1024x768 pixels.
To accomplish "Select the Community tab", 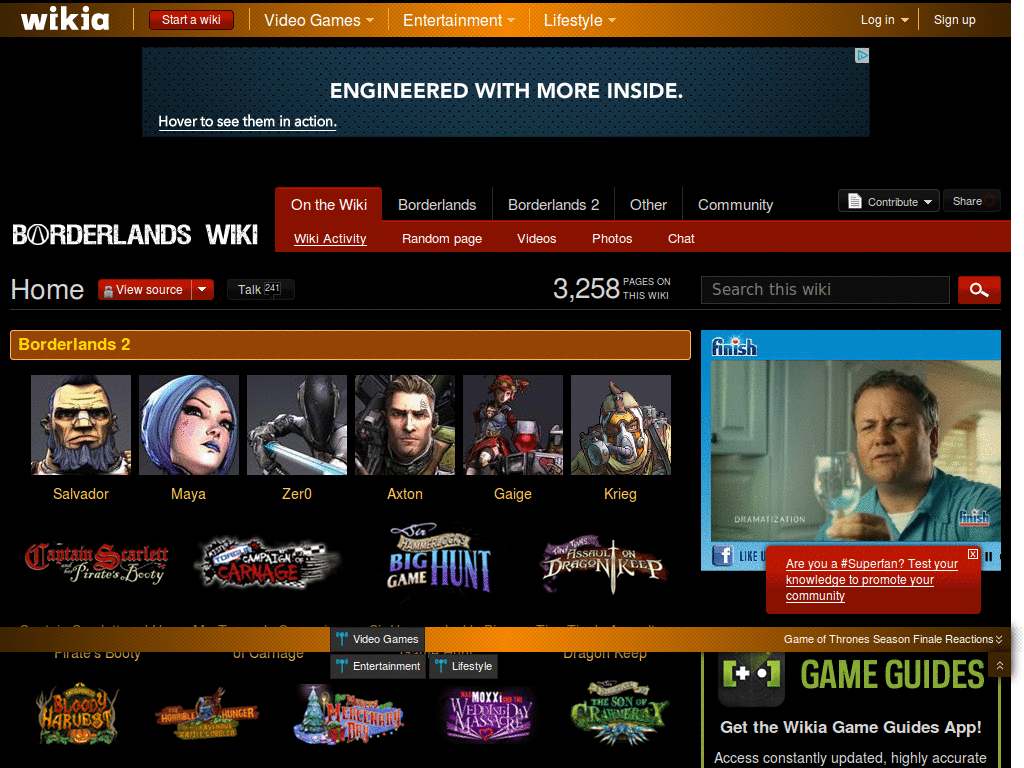I will click(735, 204).
